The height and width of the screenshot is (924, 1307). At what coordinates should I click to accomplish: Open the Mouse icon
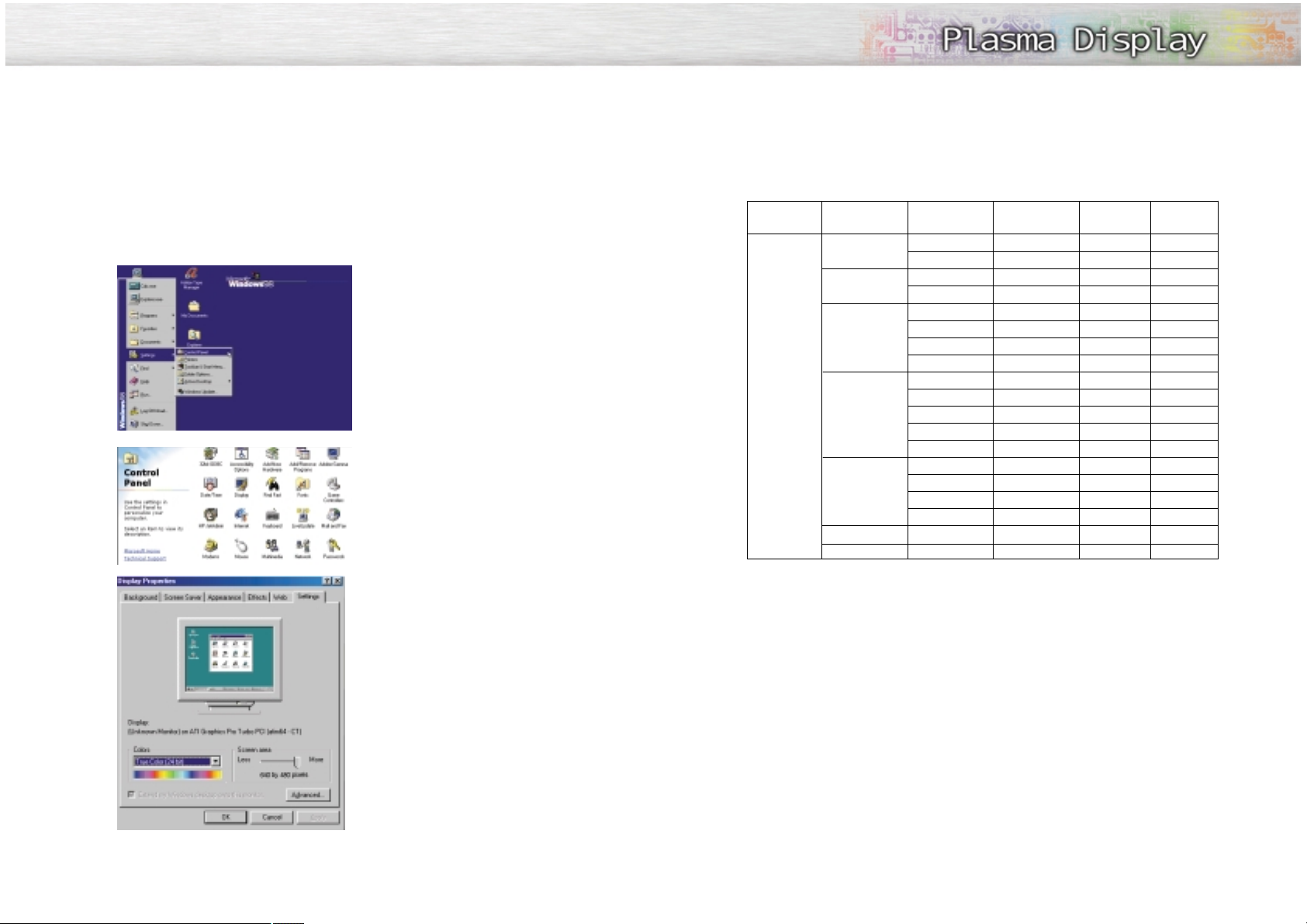(x=241, y=549)
